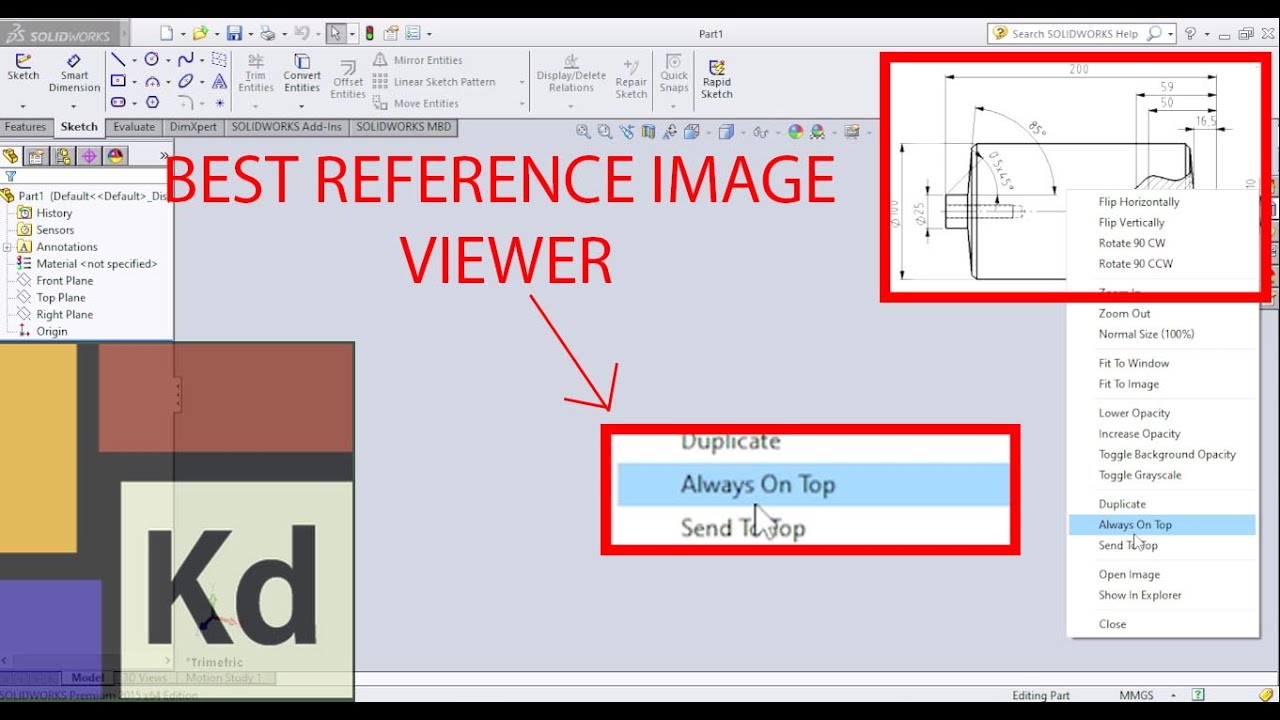Image resolution: width=1280 pixels, height=720 pixels.
Task: Click Trim Entities tool
Action: pos(256,73)
